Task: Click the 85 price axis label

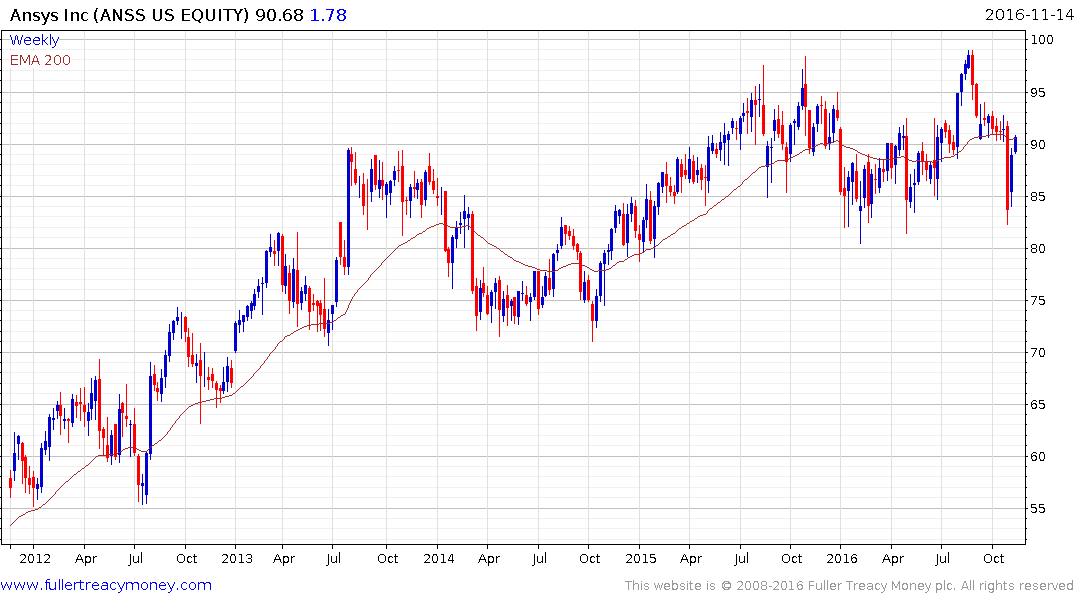Action: 1038,197
